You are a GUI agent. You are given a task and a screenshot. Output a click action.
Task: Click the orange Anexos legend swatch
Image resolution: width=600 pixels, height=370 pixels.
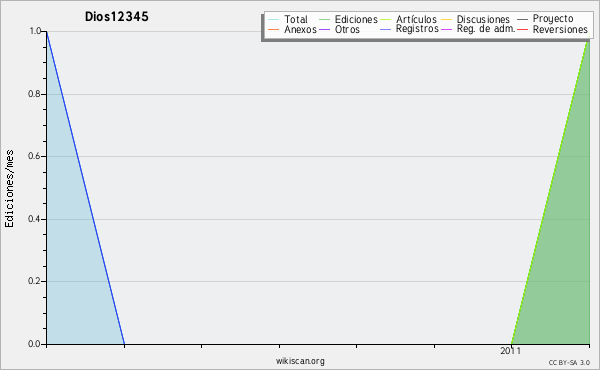[x=274, y=29]
